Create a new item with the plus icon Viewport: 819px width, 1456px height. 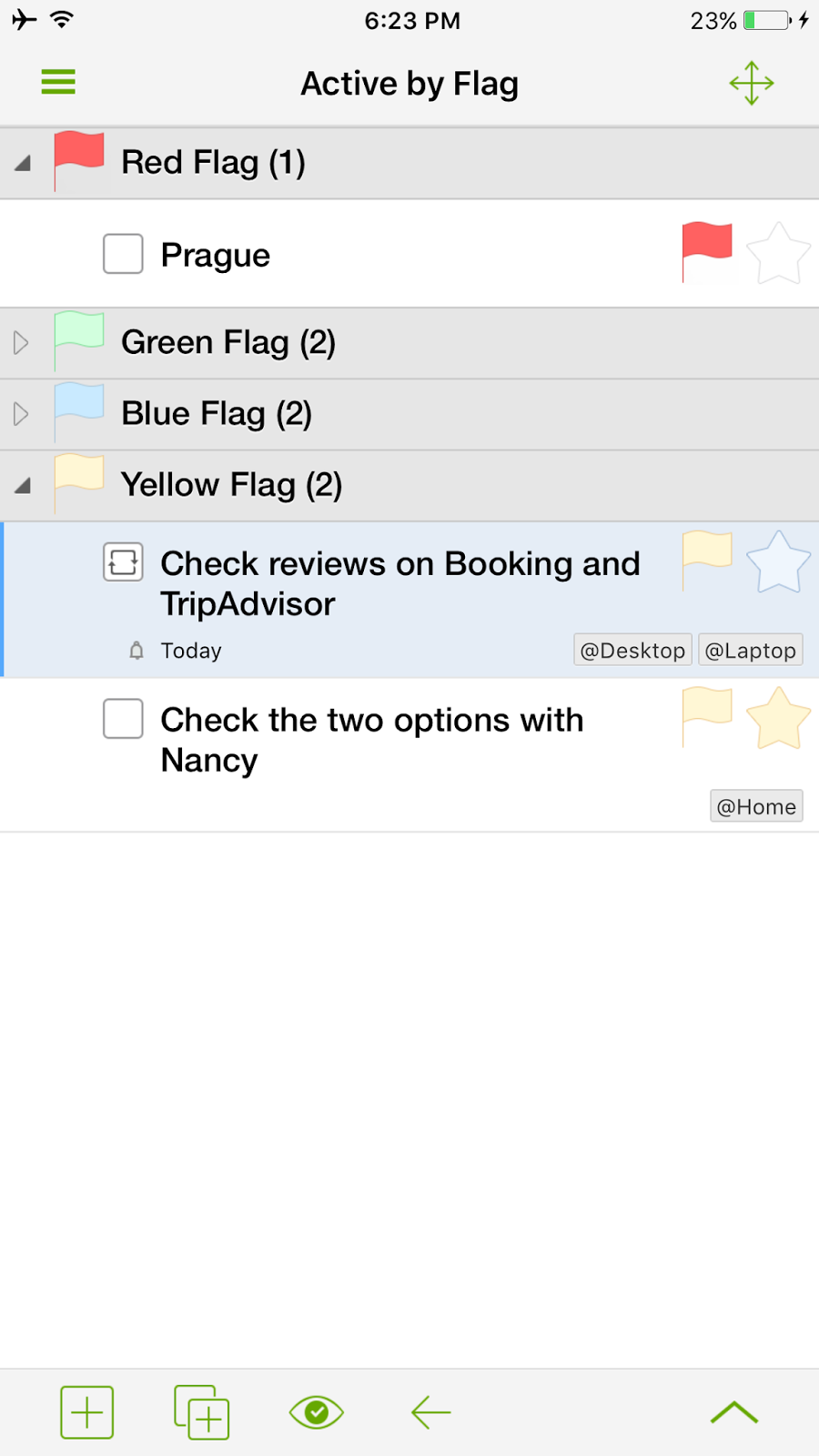tap(86, 1411)
